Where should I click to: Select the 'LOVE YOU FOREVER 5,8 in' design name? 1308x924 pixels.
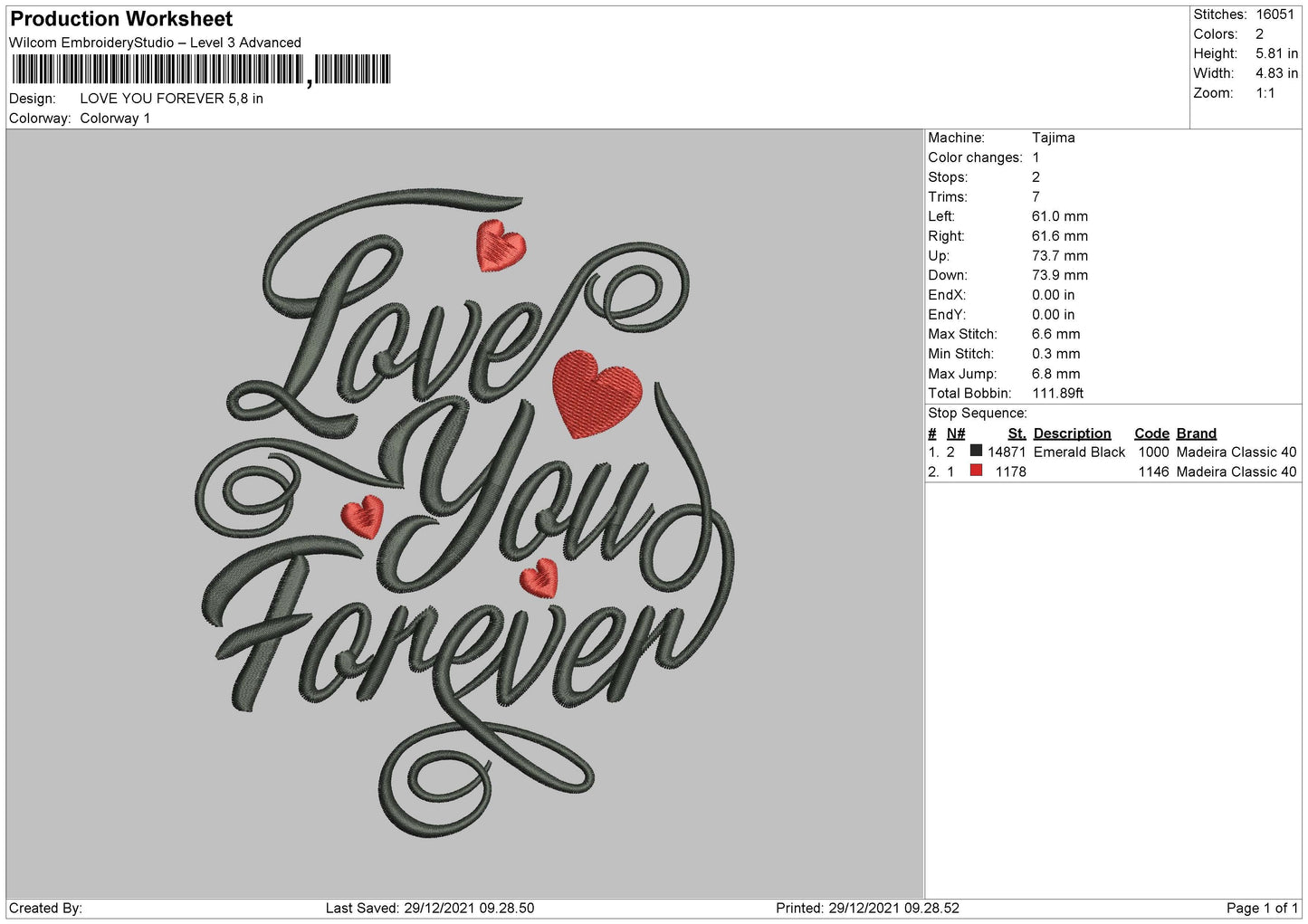pyautogui.click(x=172, y=99)
